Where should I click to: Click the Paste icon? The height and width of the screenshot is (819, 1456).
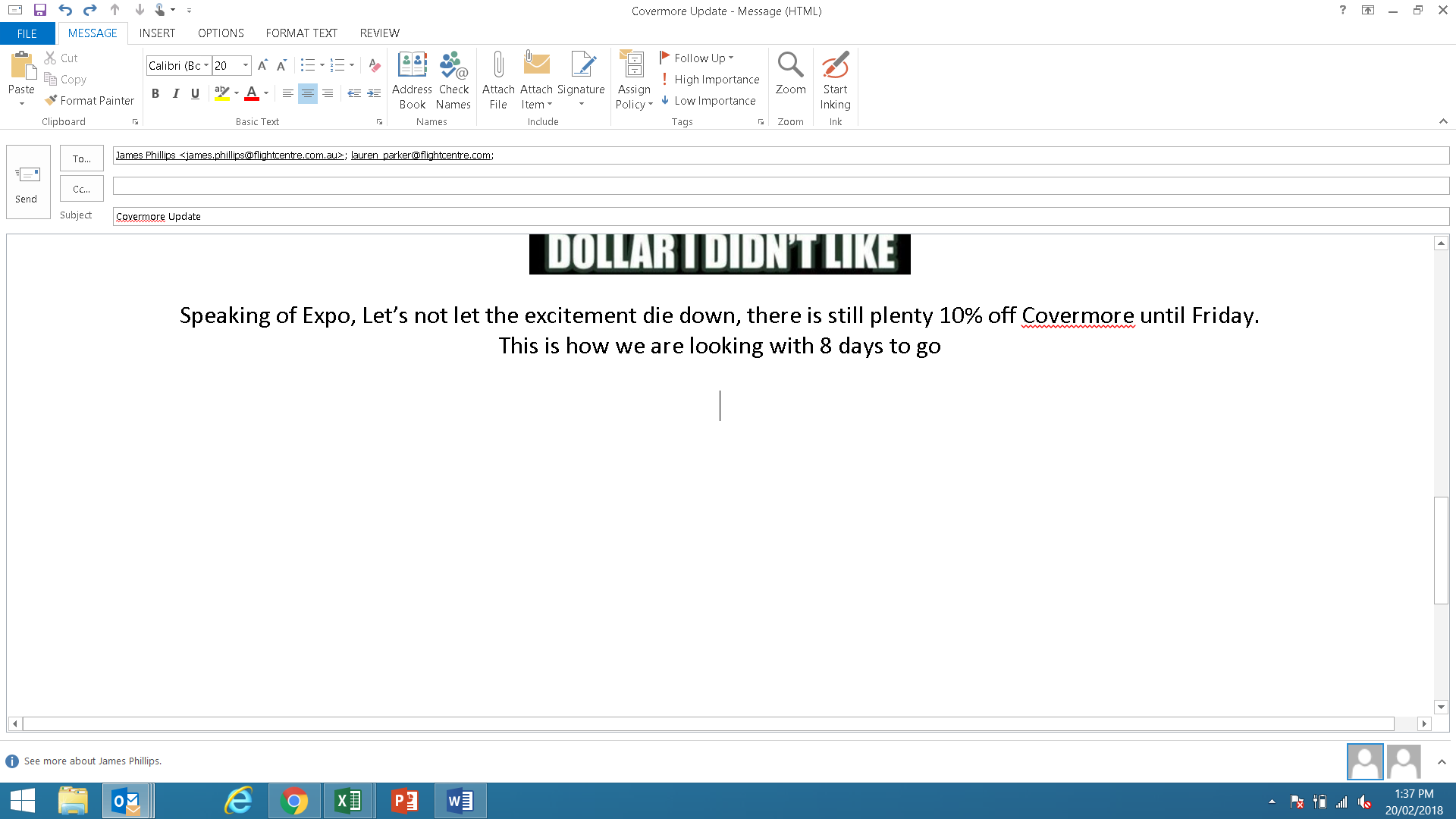[x=22, y=66]
